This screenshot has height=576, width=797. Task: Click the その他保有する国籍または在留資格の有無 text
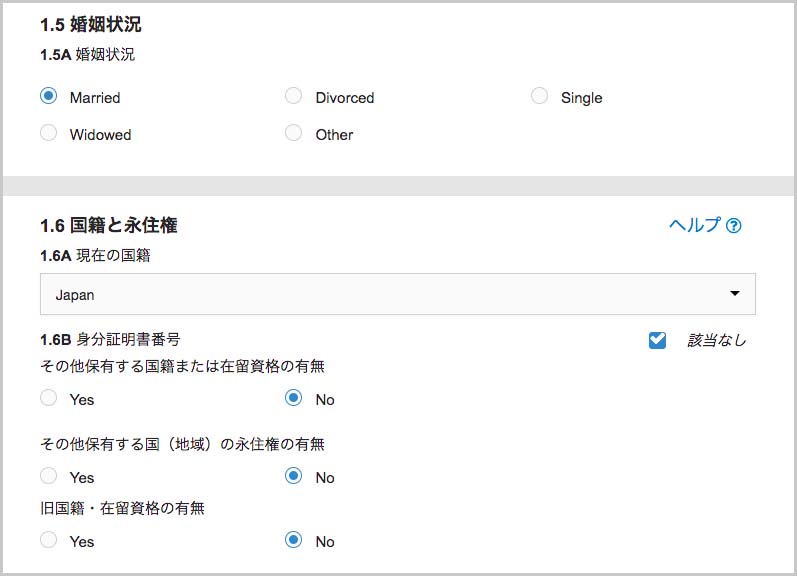click(182, 366)
